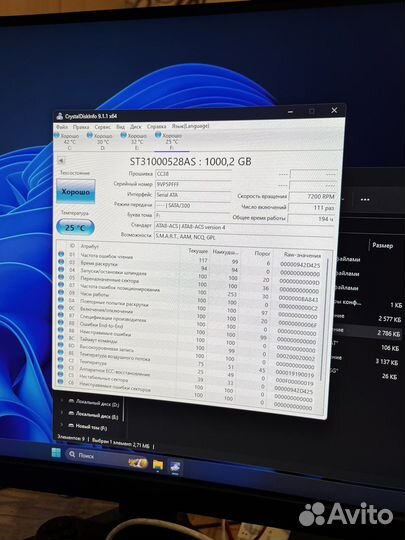The image size is (405, 540).
Task: Click the SATA/300 transfer mode field
Action: (192, 206)
